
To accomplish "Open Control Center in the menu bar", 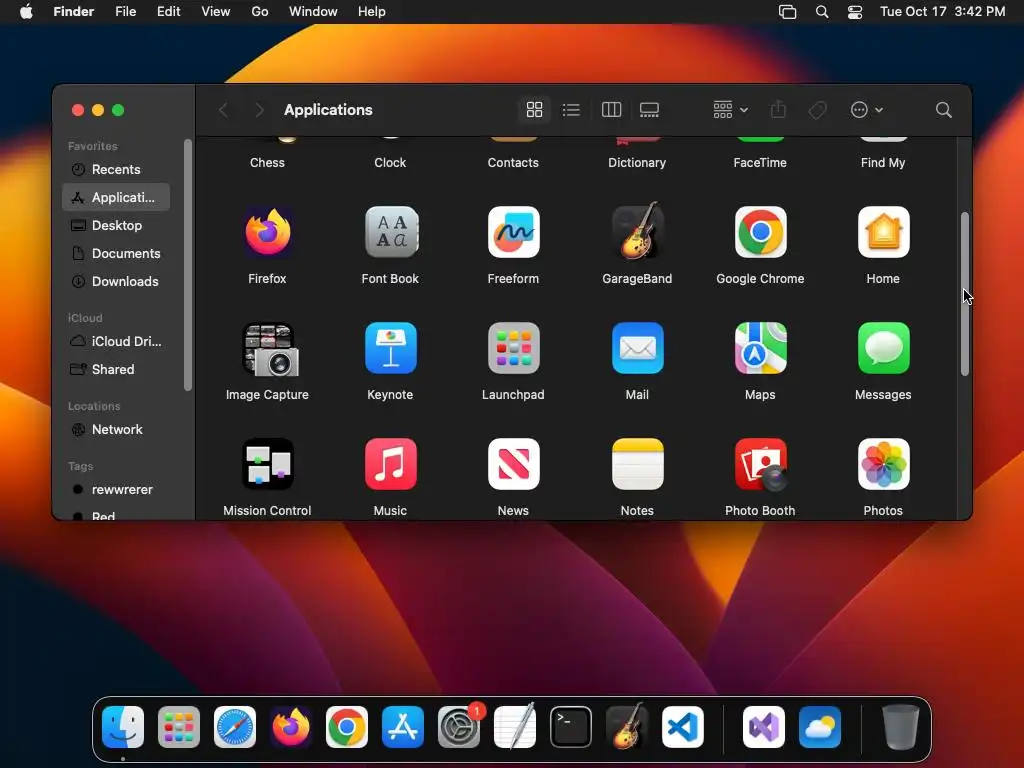I will [x=855, y=12].
